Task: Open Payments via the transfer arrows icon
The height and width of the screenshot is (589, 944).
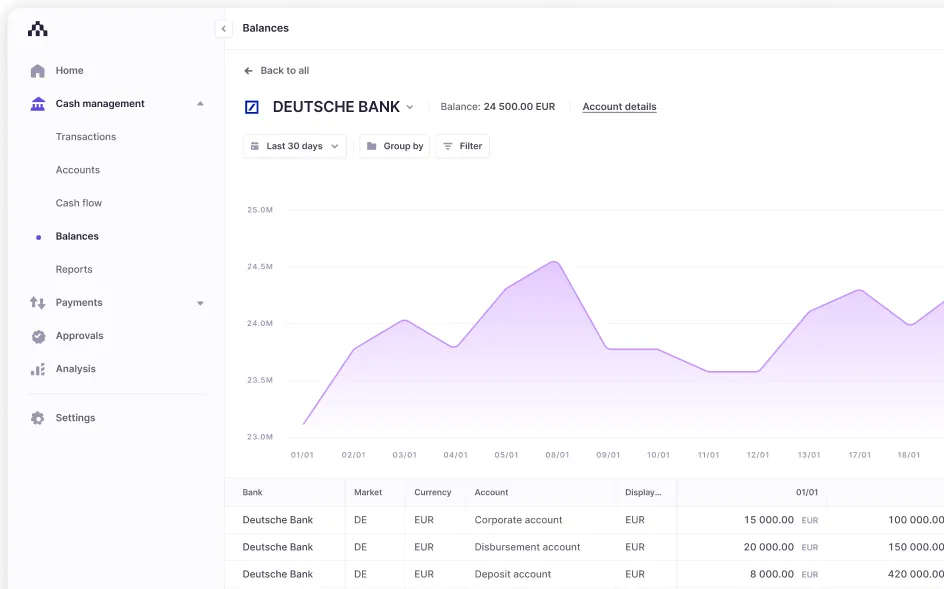Action: 35,302
